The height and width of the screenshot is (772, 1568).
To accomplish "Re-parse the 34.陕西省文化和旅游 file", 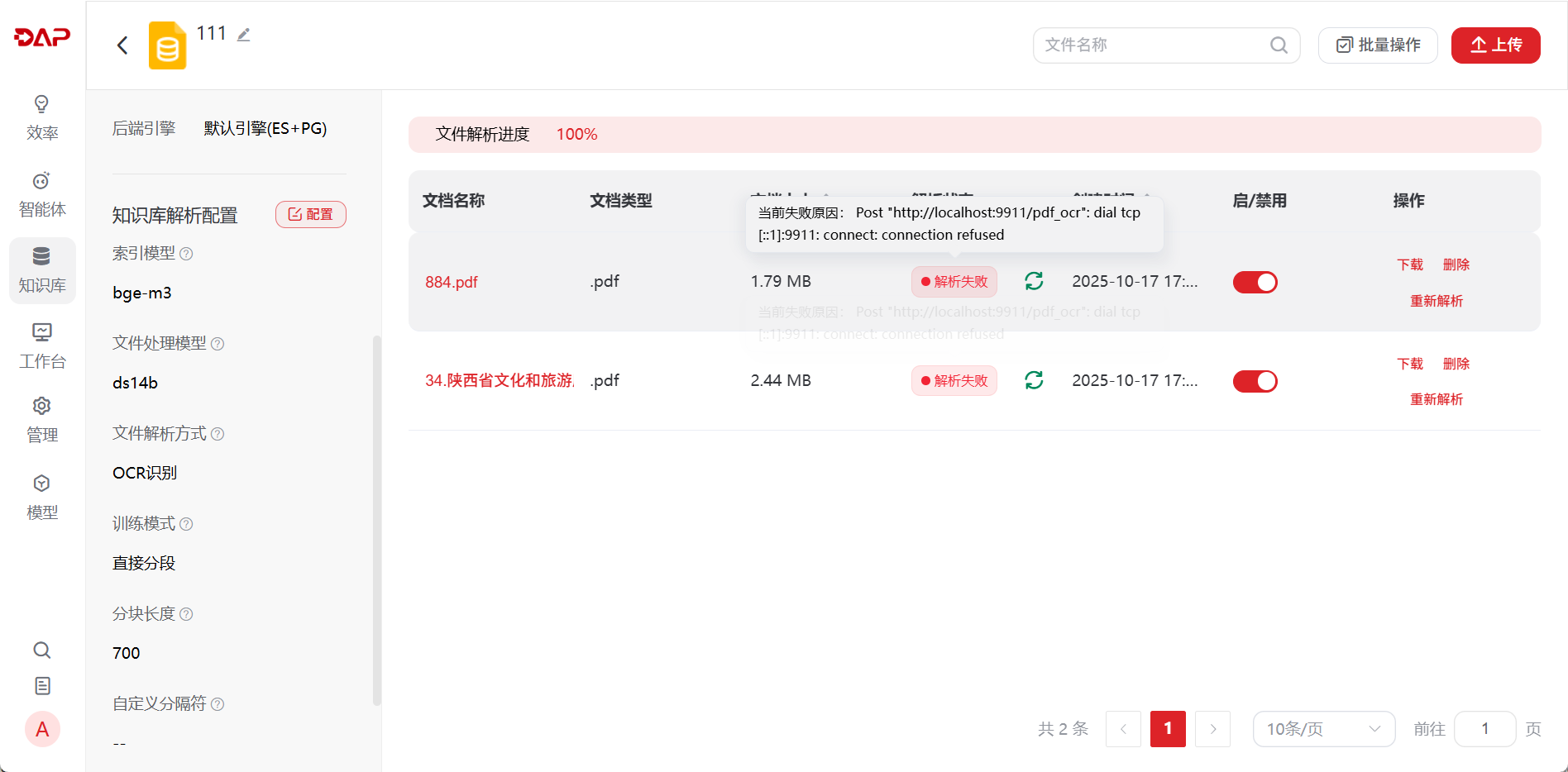I will [1437, 399].
